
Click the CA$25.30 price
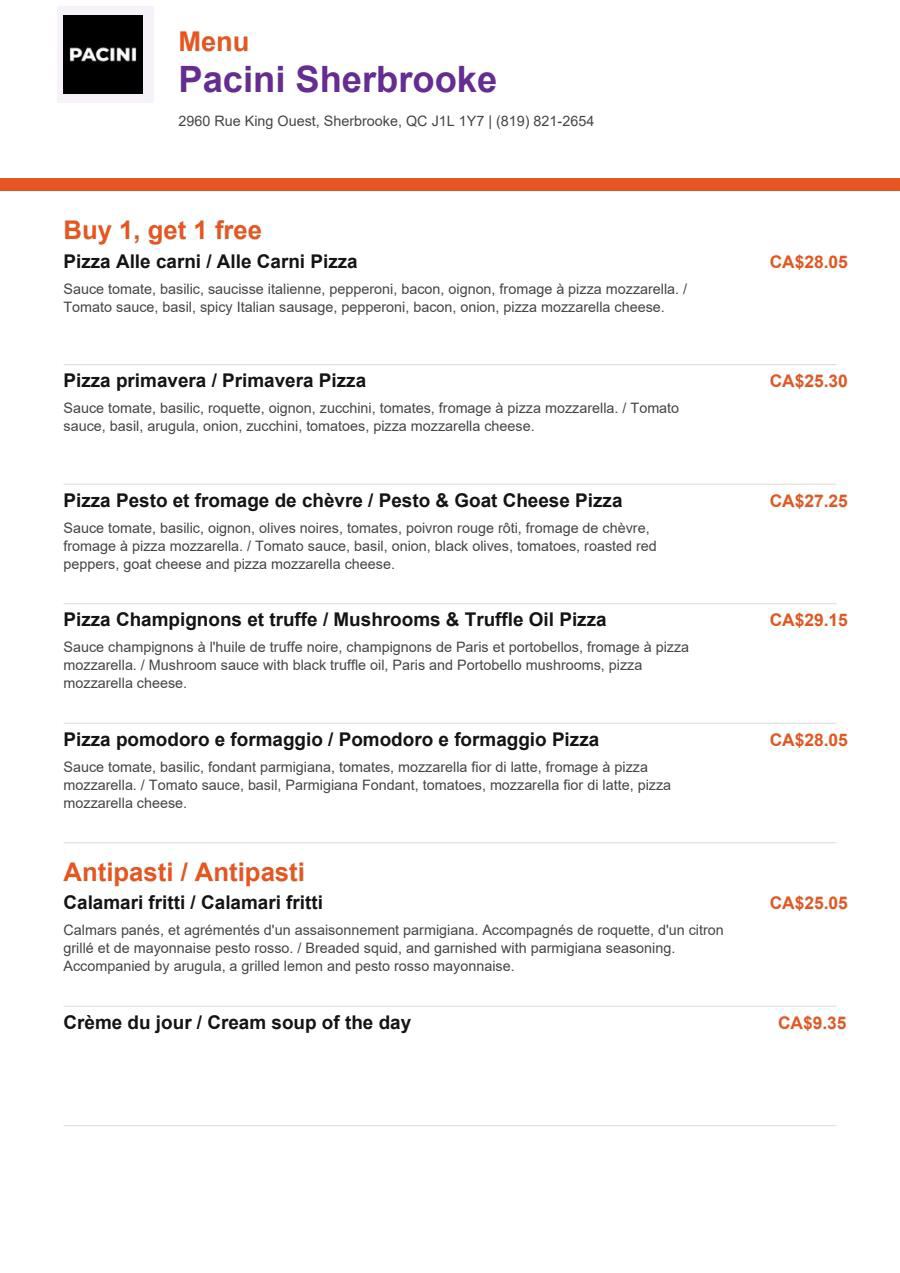(808, 381)
